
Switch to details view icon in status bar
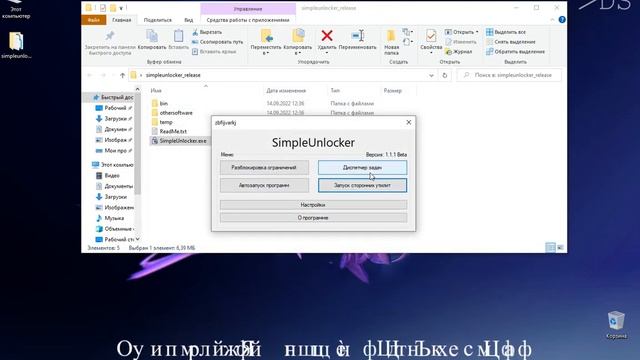click(550, 247)
